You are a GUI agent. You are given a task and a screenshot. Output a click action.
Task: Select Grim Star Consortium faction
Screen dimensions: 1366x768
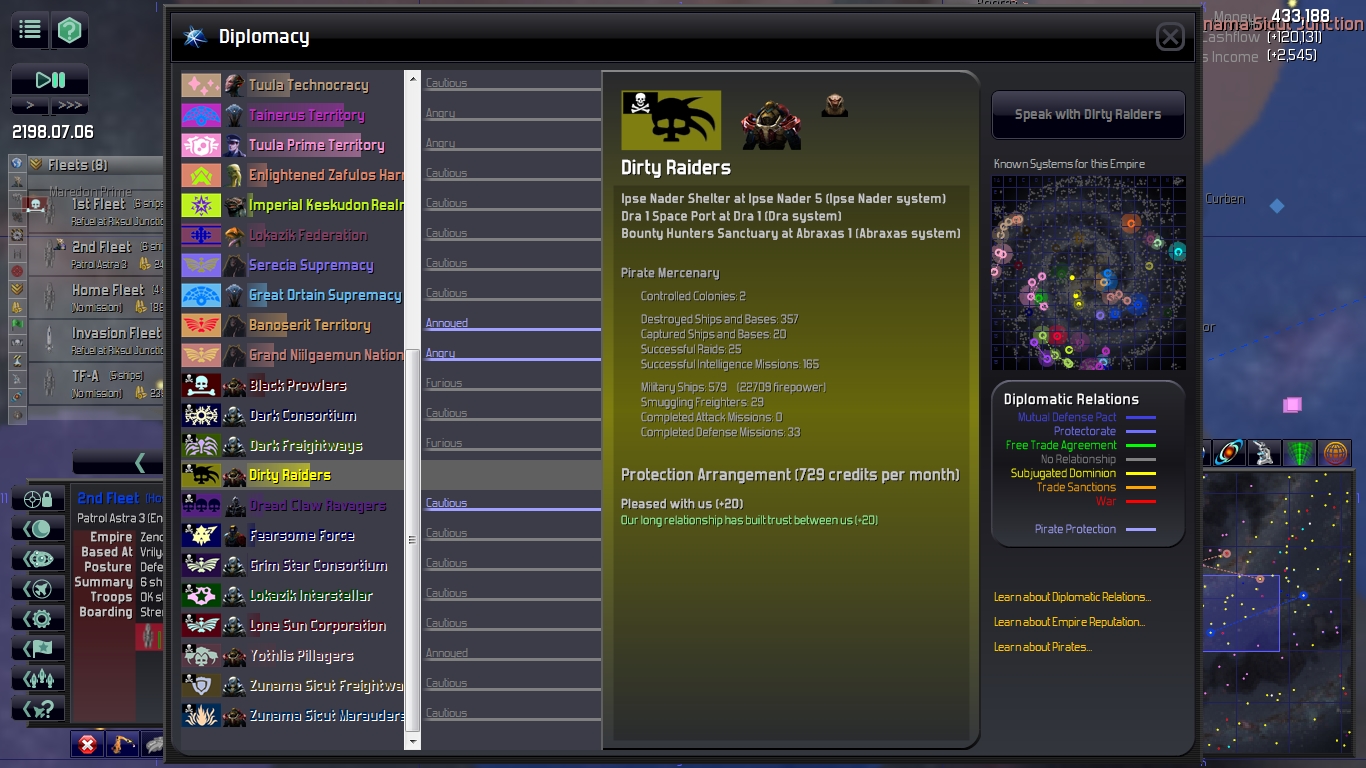pyautogui.click(x=292, y=565)
